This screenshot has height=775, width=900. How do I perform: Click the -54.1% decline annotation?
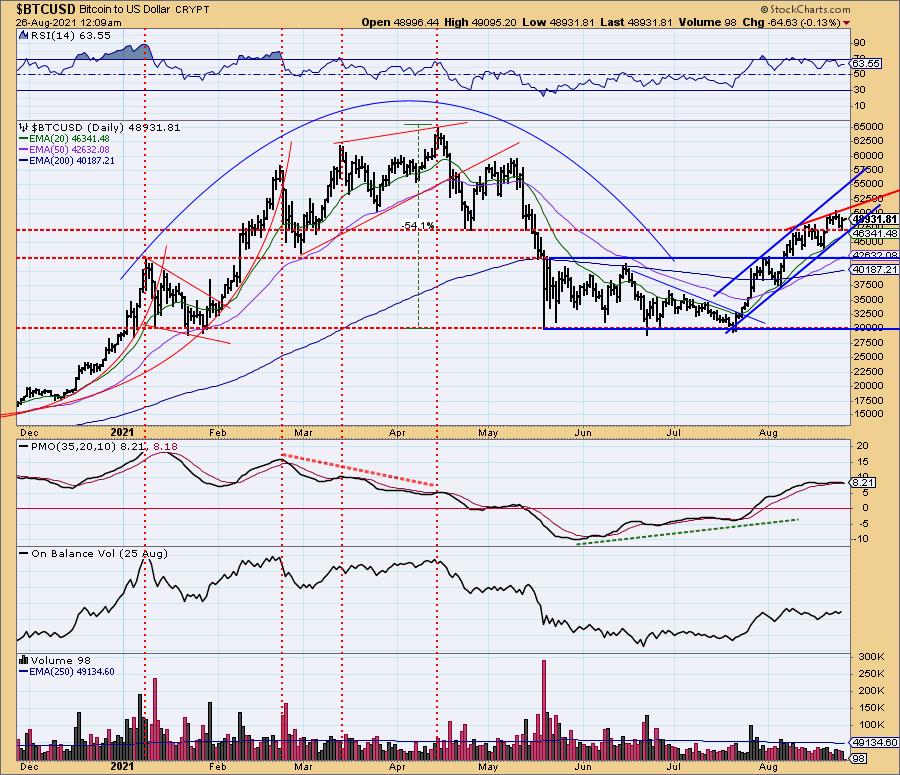418,226
